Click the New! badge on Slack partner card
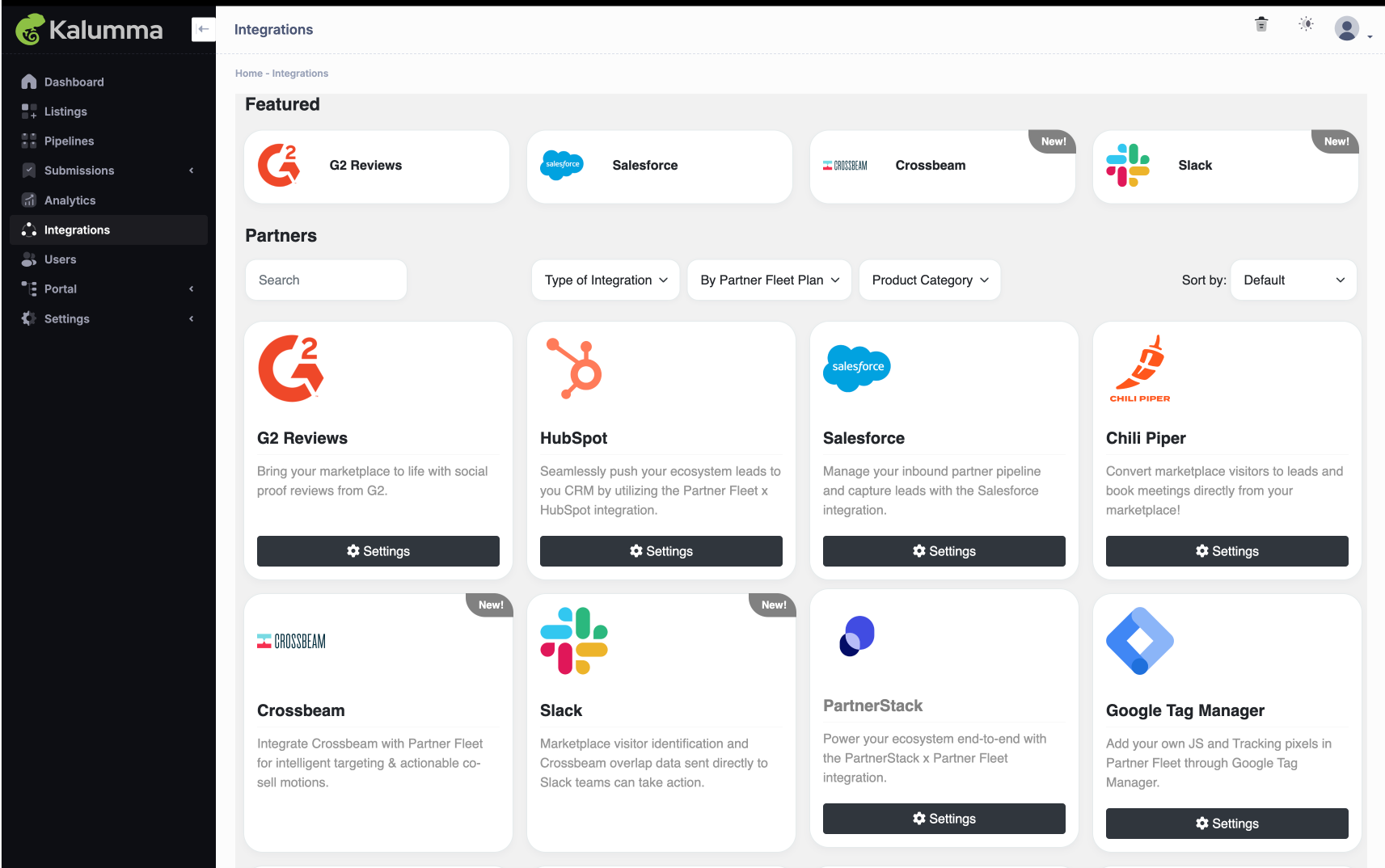 click(773, 605)
